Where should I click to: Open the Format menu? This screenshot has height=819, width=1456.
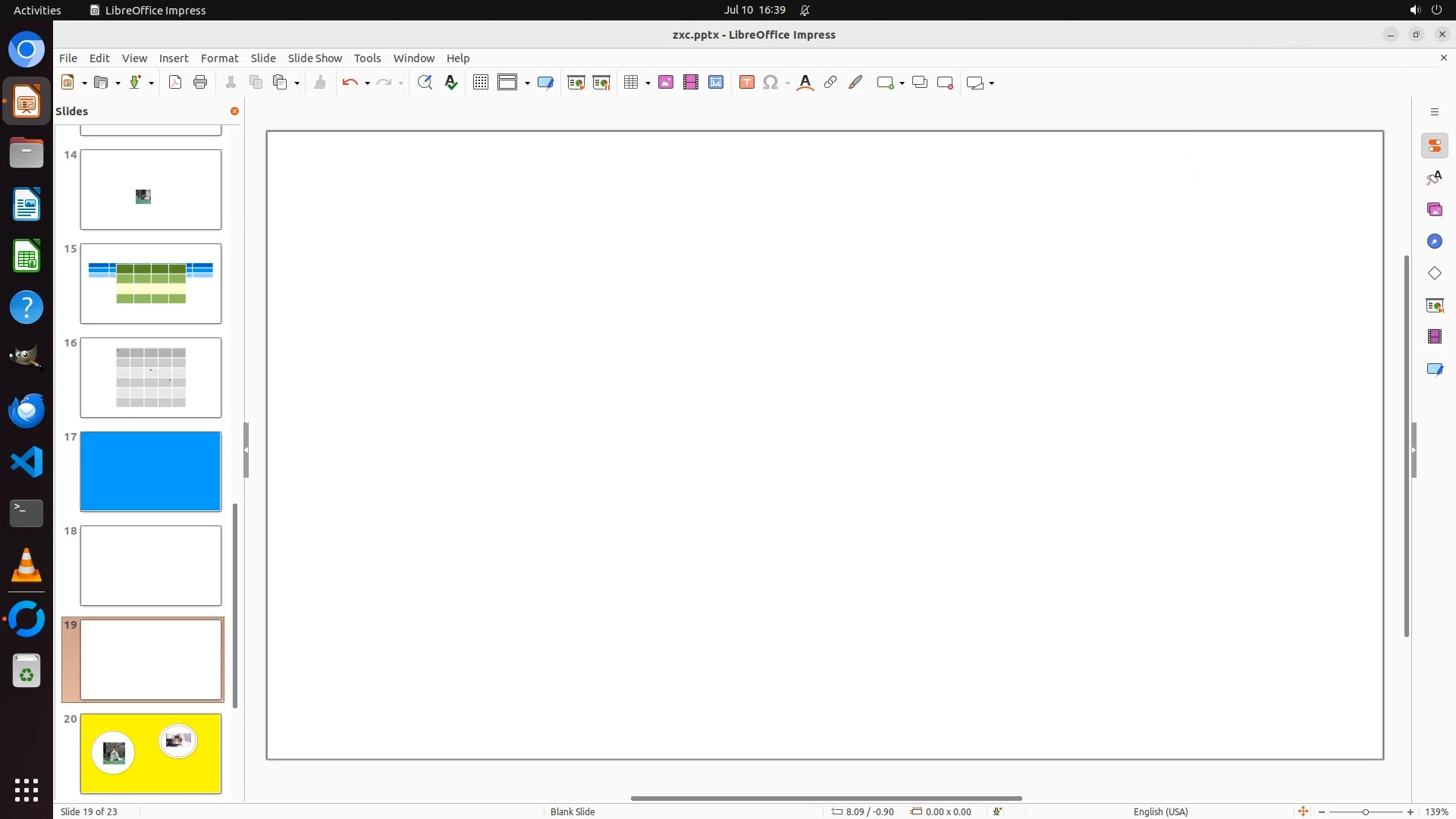[x=219, y=58]
